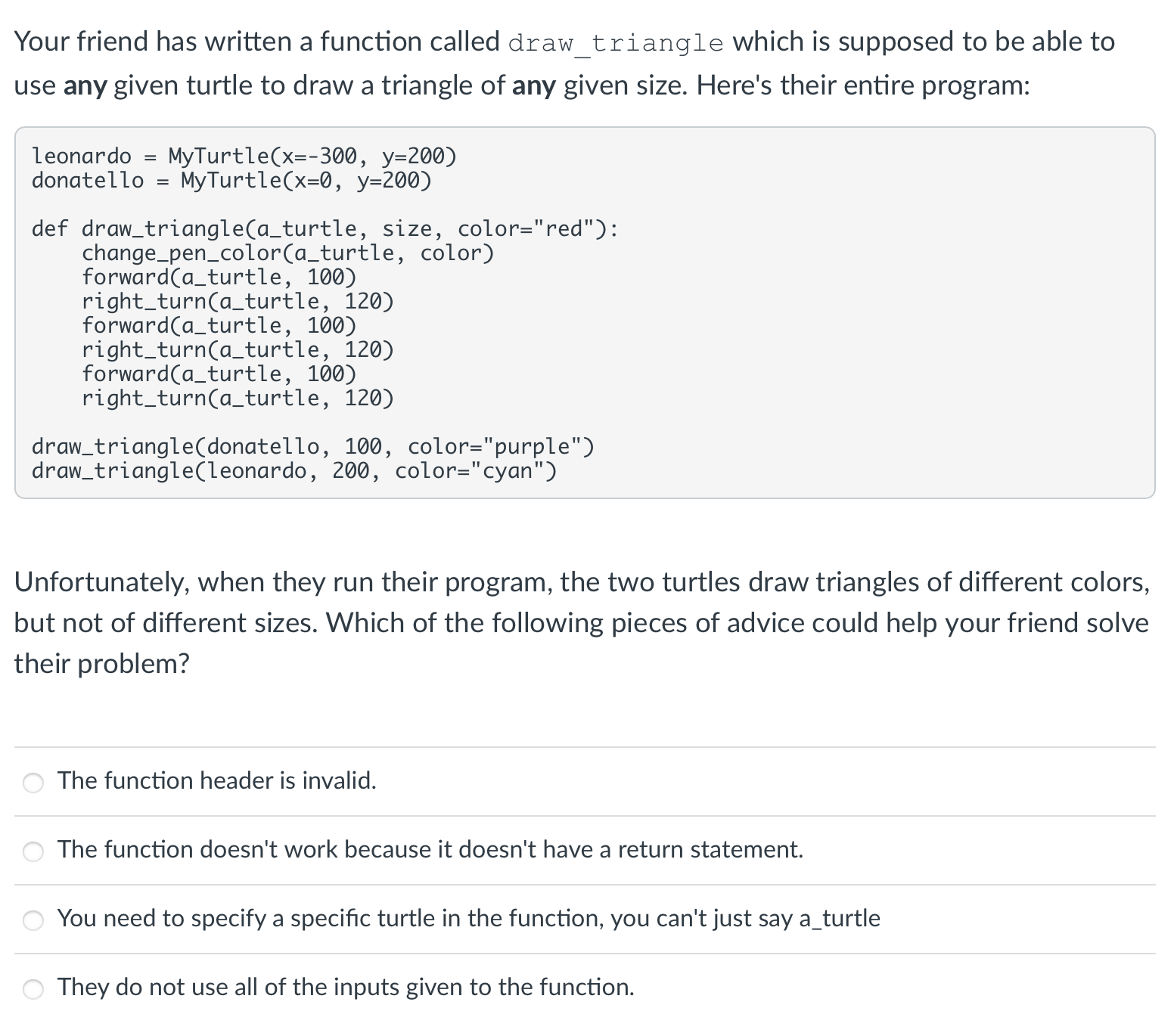Screen dimensions: 1174x1036
Task: Click the draw_triangle(leonardo, 200, color="cyan") call
Action: [x=293, y=470]
